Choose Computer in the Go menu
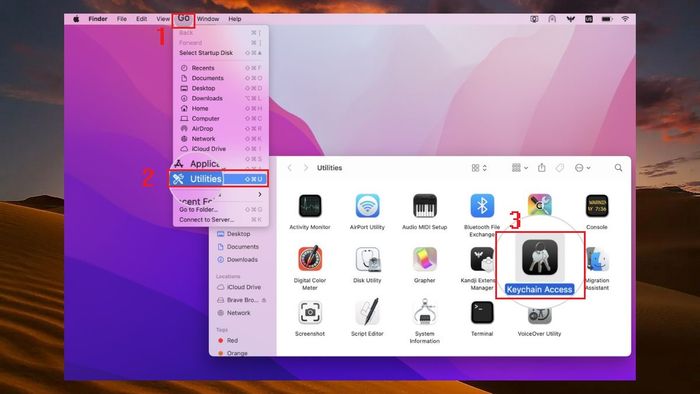This screenshot has width=700, height=394. [x=221, y=119]
